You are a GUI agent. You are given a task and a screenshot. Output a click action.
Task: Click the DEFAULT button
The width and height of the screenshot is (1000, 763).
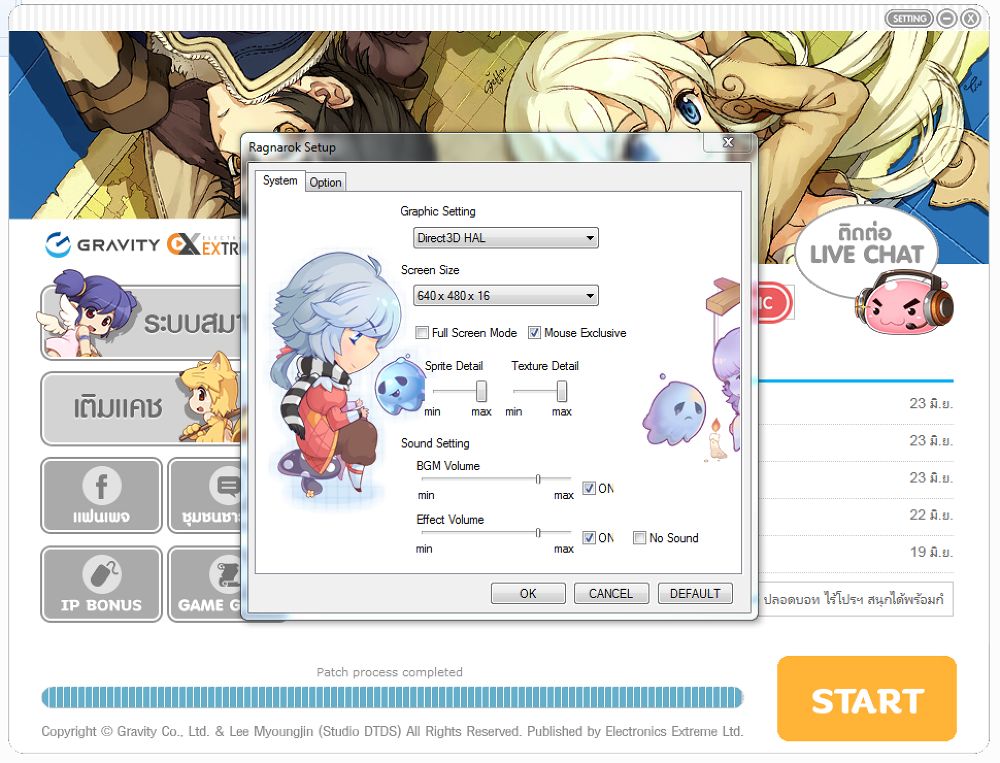(695, 593)
